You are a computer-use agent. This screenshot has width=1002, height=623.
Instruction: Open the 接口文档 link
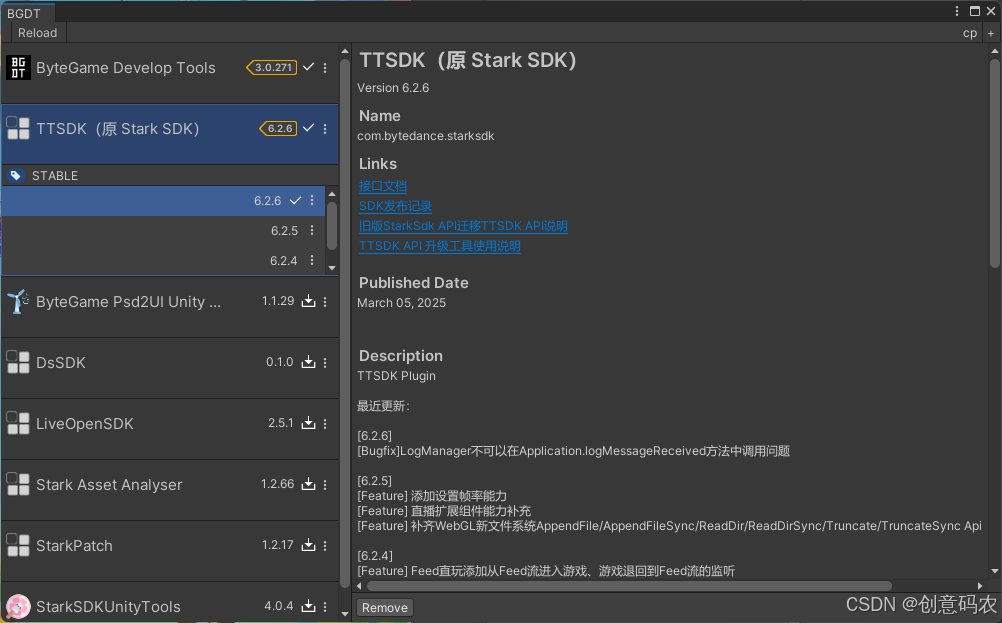tap(383, 186)
